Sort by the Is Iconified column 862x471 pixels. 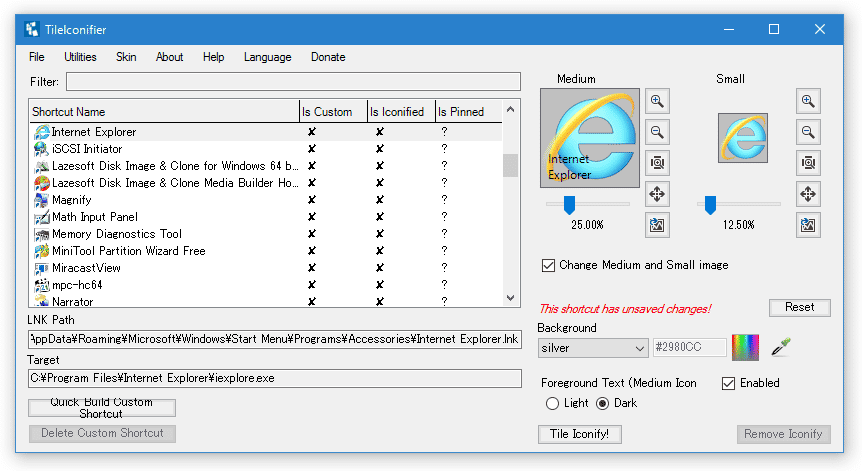point(401,112)
